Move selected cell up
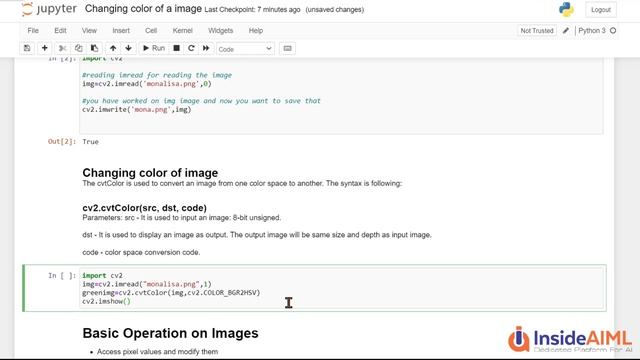640x360 pixels. (x=113, y=48)
